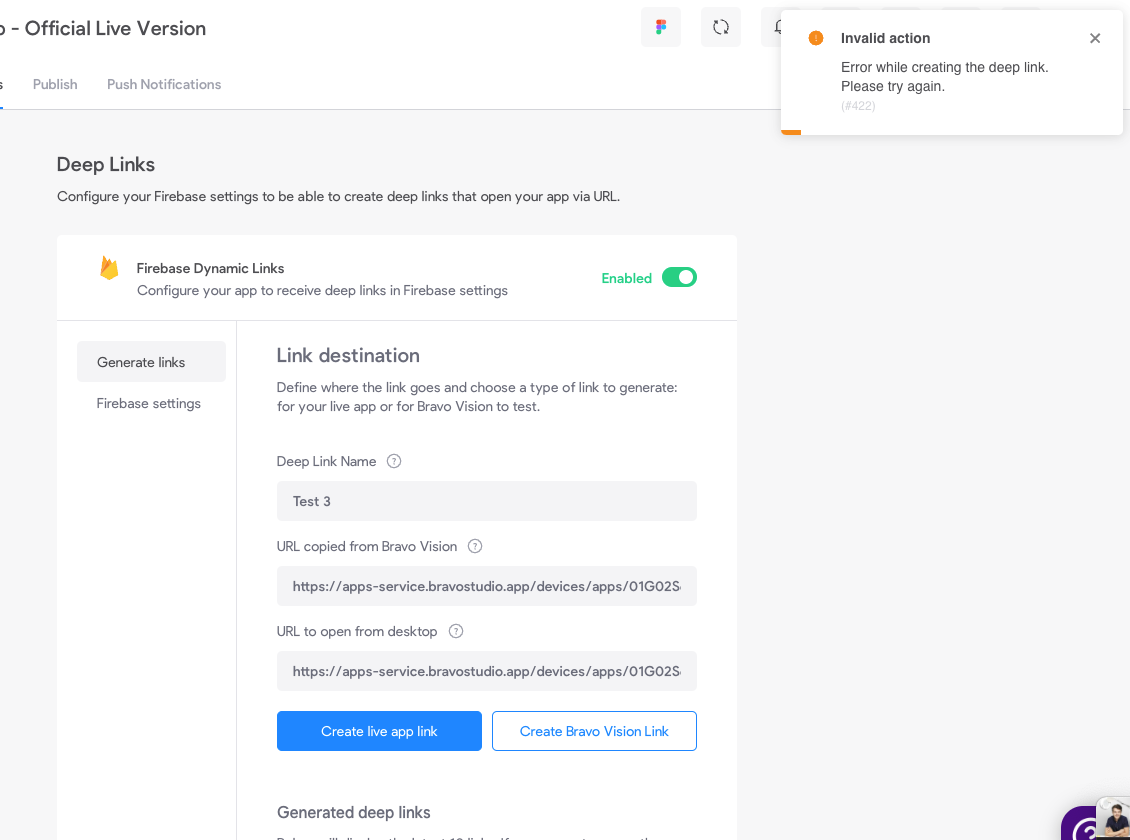This screenshot has width=1130, height=840.
Task: Click the Create Bravo Vision Link button
Action: (594, 731)
